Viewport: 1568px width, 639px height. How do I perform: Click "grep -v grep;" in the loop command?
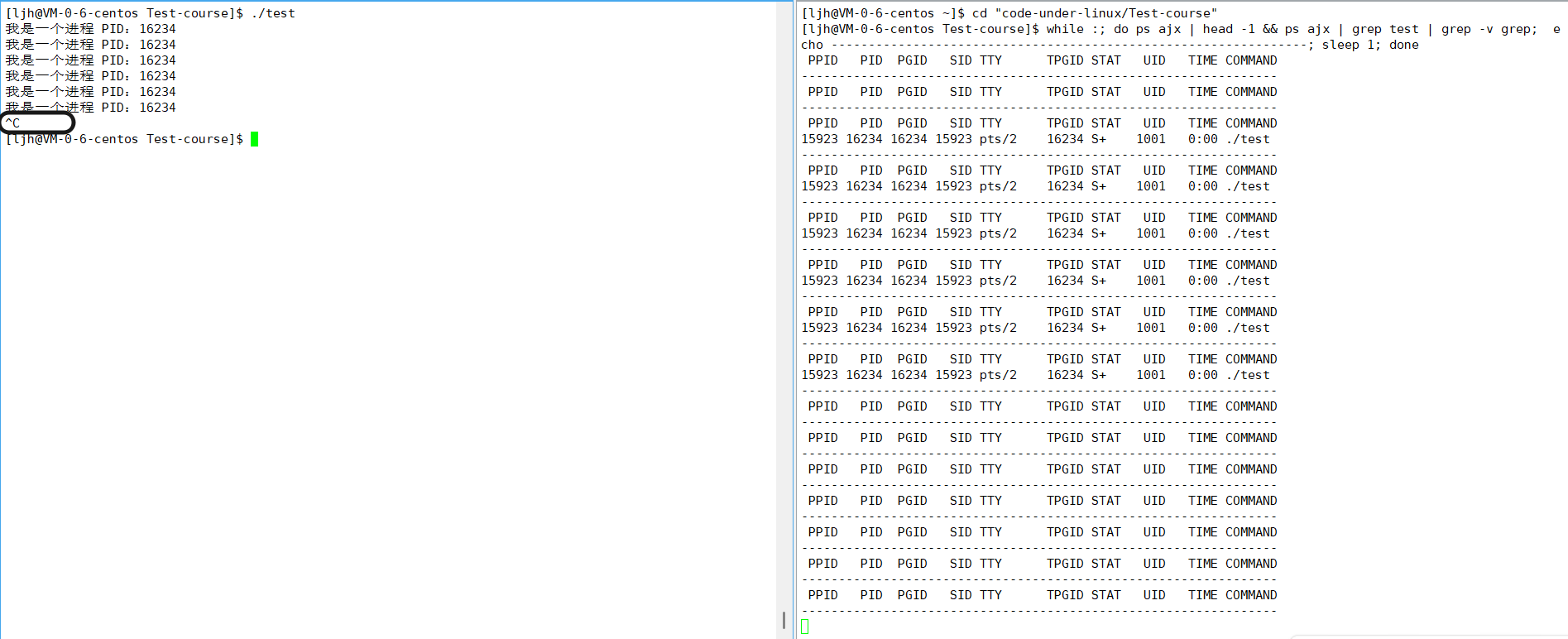click(1489, 29)
